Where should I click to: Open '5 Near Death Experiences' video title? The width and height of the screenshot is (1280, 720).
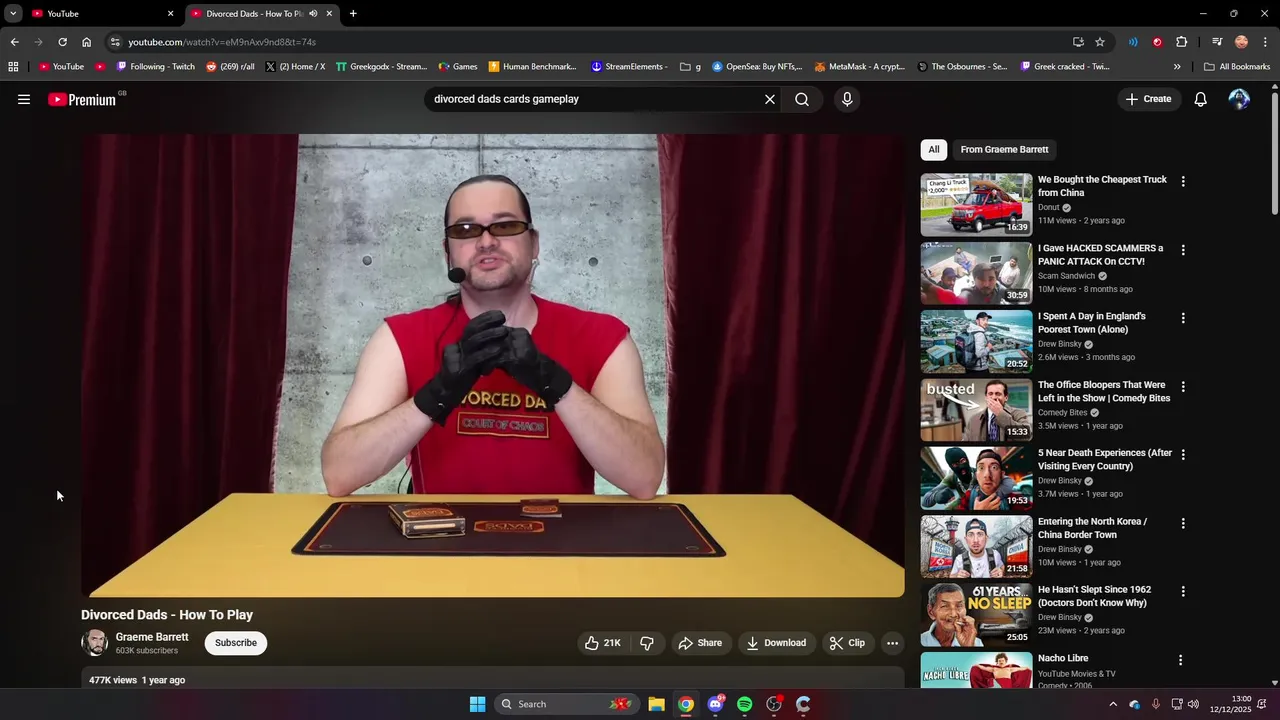coord(1105,460)
